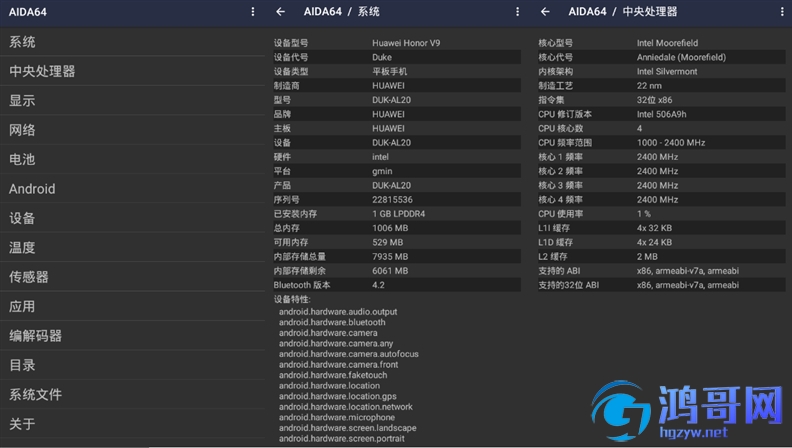
Task: Open the 中央处理器 menu entry
Action: [132, 71]
